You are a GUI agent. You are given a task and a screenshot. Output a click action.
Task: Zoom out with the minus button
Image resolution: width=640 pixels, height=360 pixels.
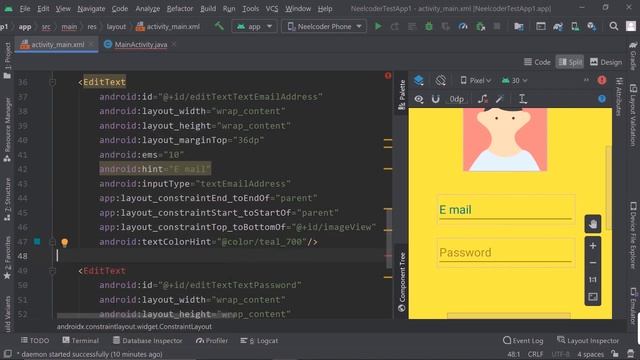pyautogui.click(x=593, y=263)
